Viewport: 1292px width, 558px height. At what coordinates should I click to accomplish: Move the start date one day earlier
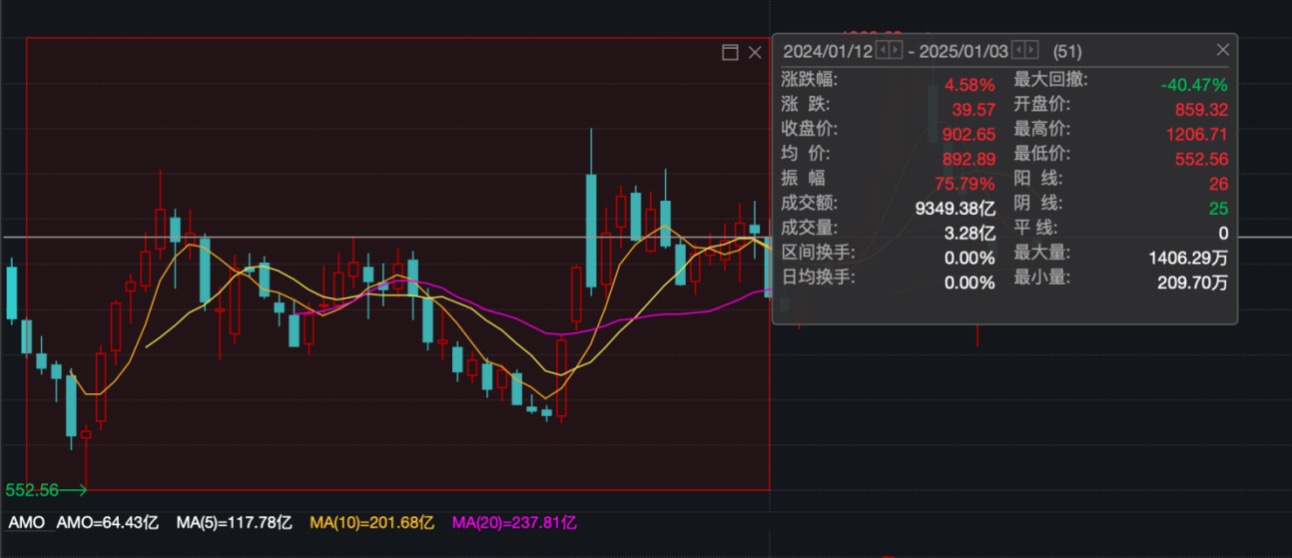coord(882,50)
